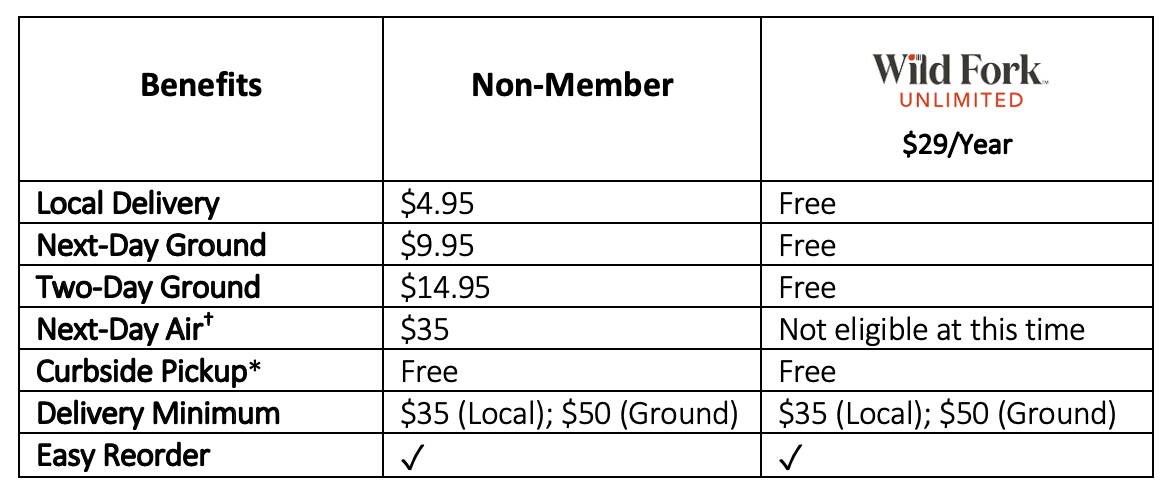This screenshot has width=1176, height=496.
Task: Select the Two-Day Ground row label
Action: [148, 287]
